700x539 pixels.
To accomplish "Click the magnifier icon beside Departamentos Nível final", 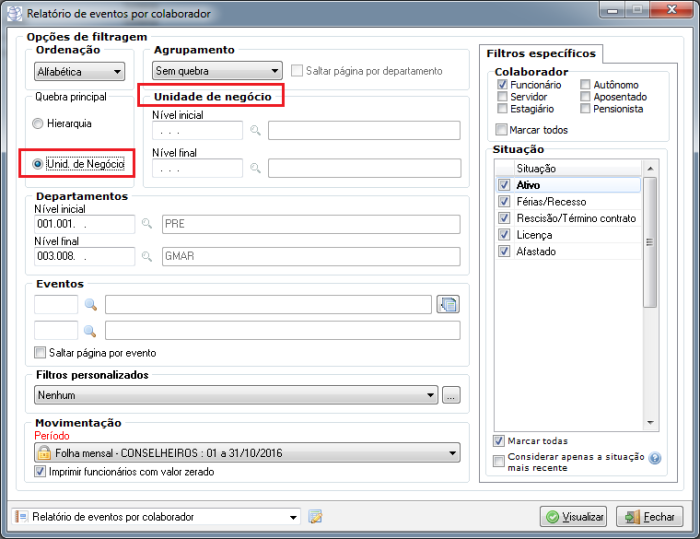I will 148,257.
